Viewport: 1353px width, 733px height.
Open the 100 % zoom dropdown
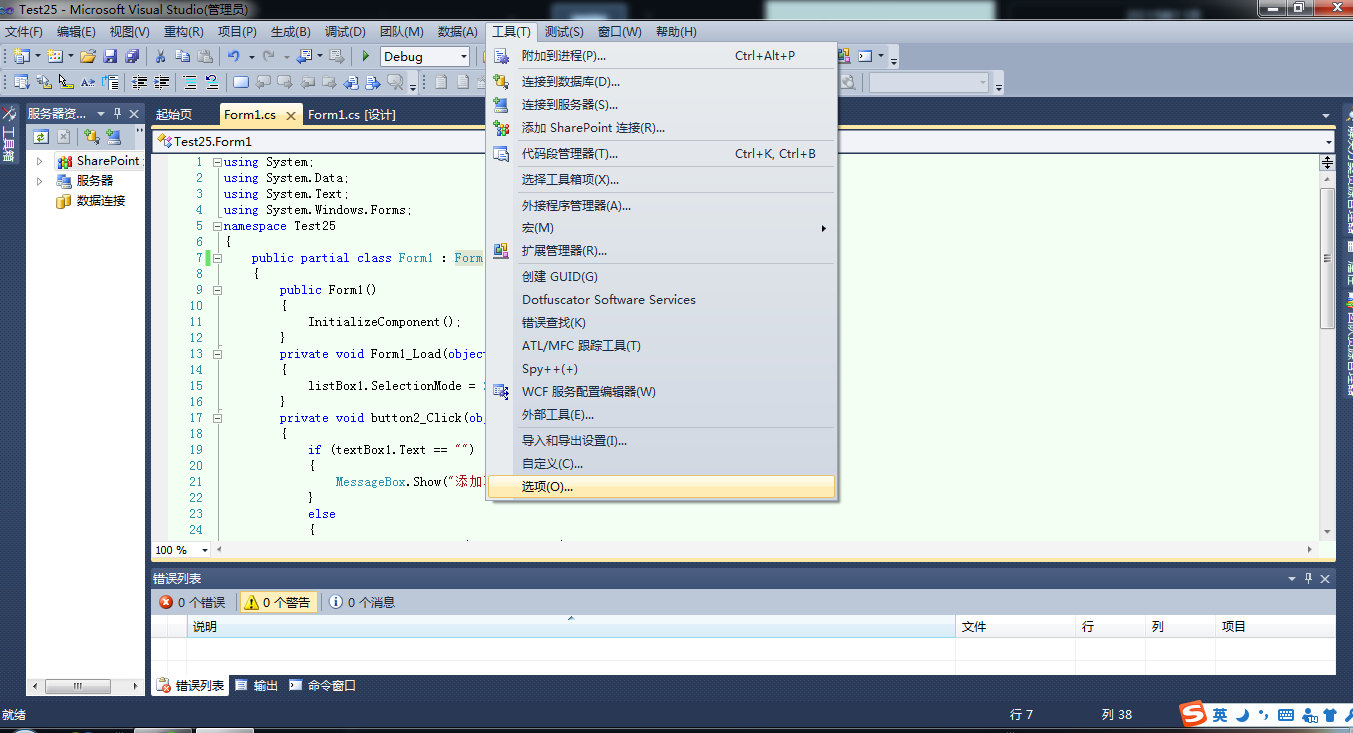(205, 550)
